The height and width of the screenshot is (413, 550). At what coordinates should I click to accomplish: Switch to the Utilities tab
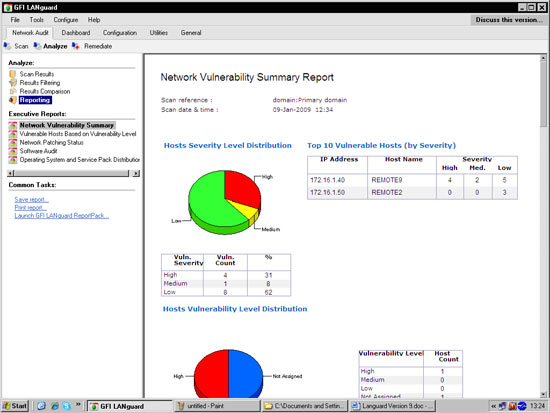coord(159,33)
